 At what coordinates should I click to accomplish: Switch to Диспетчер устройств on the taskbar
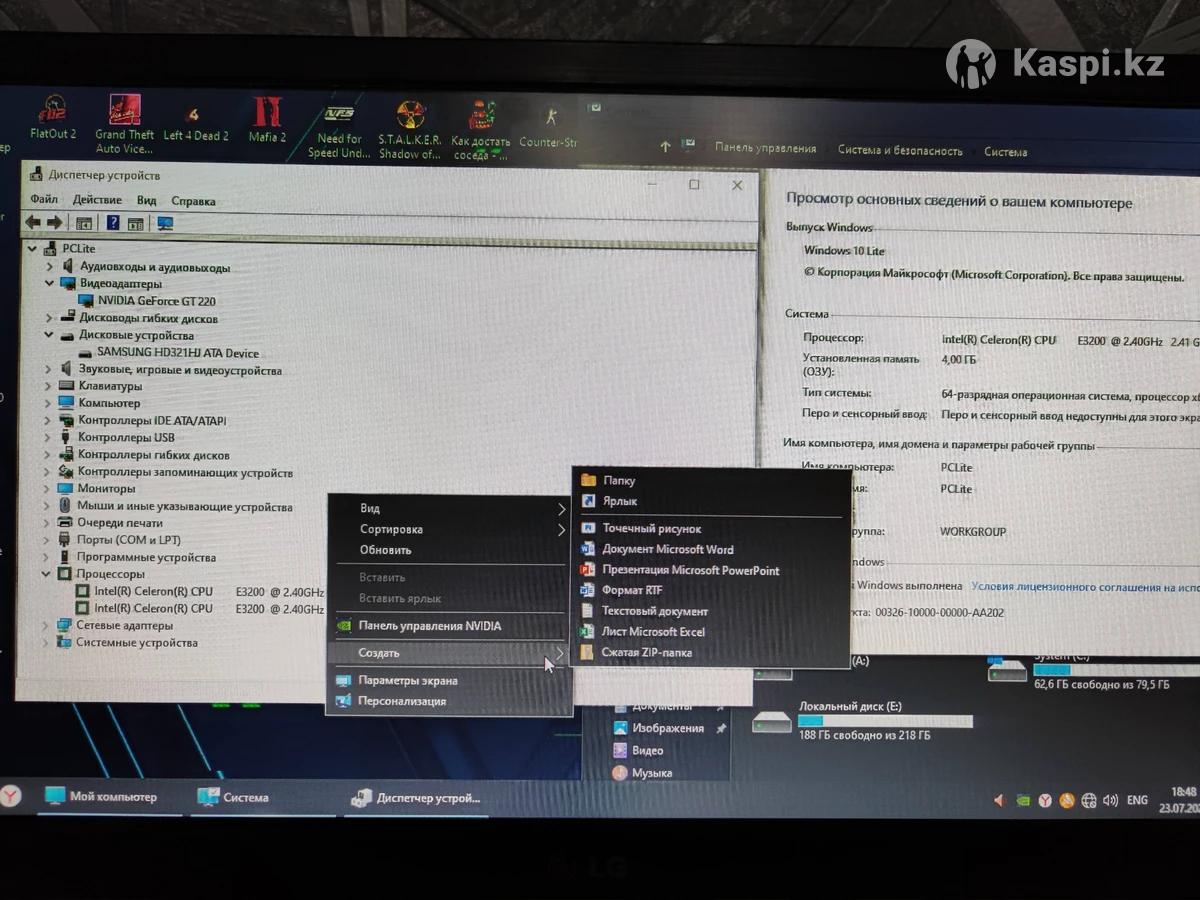pyautogui.click(x=416, y=798)
